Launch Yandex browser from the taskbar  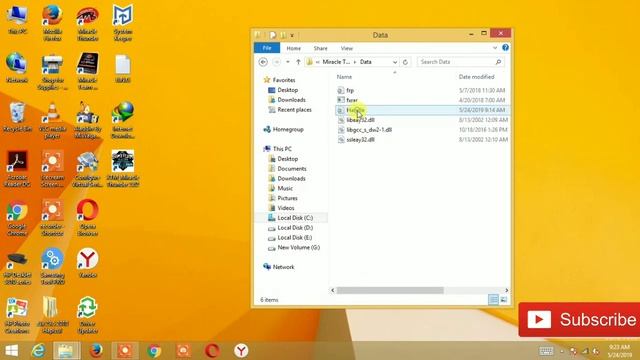click(241, 351)
